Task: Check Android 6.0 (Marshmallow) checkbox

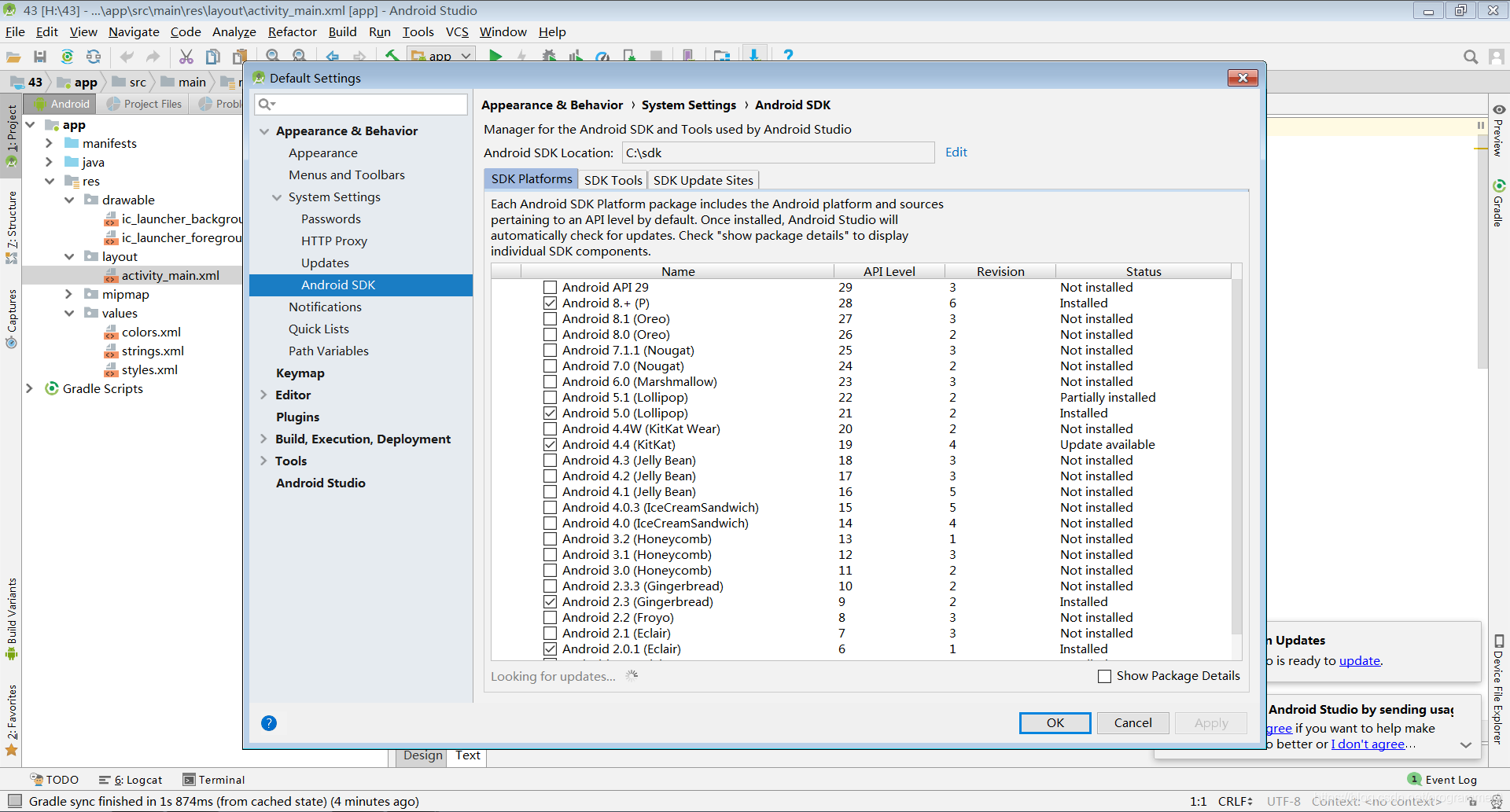Action: pos(551,382)
